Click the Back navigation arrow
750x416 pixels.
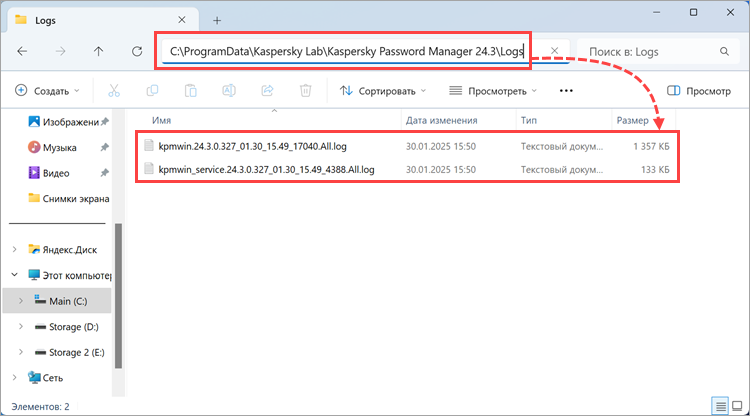(x=22, y=51)
